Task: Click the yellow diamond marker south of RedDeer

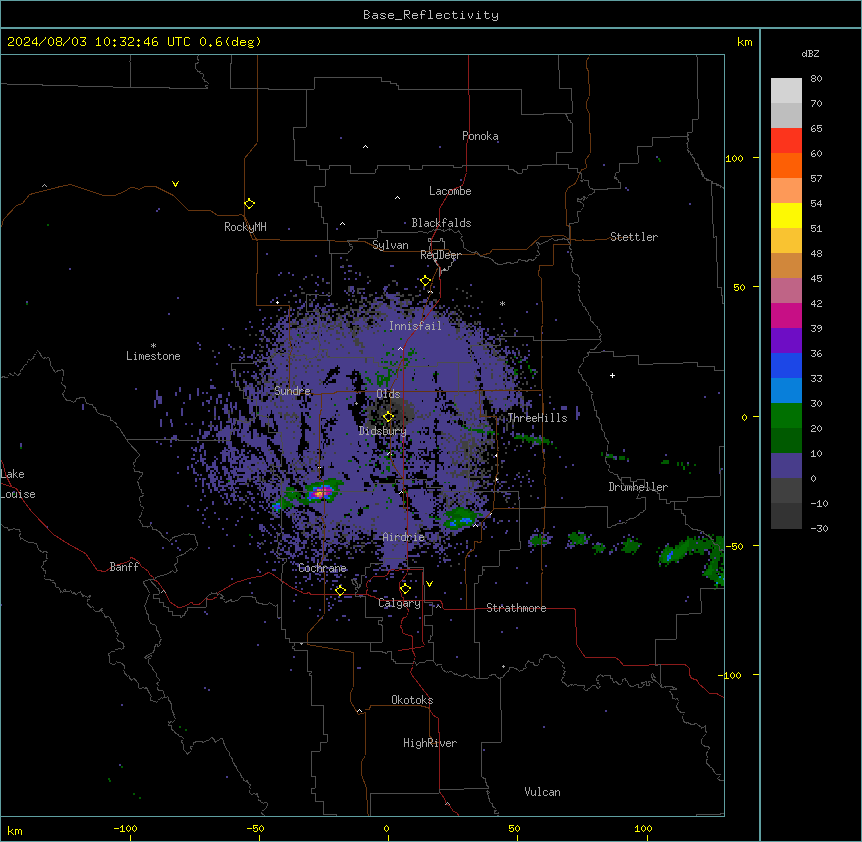Action: pyautogui.click(x=426, y=281)
